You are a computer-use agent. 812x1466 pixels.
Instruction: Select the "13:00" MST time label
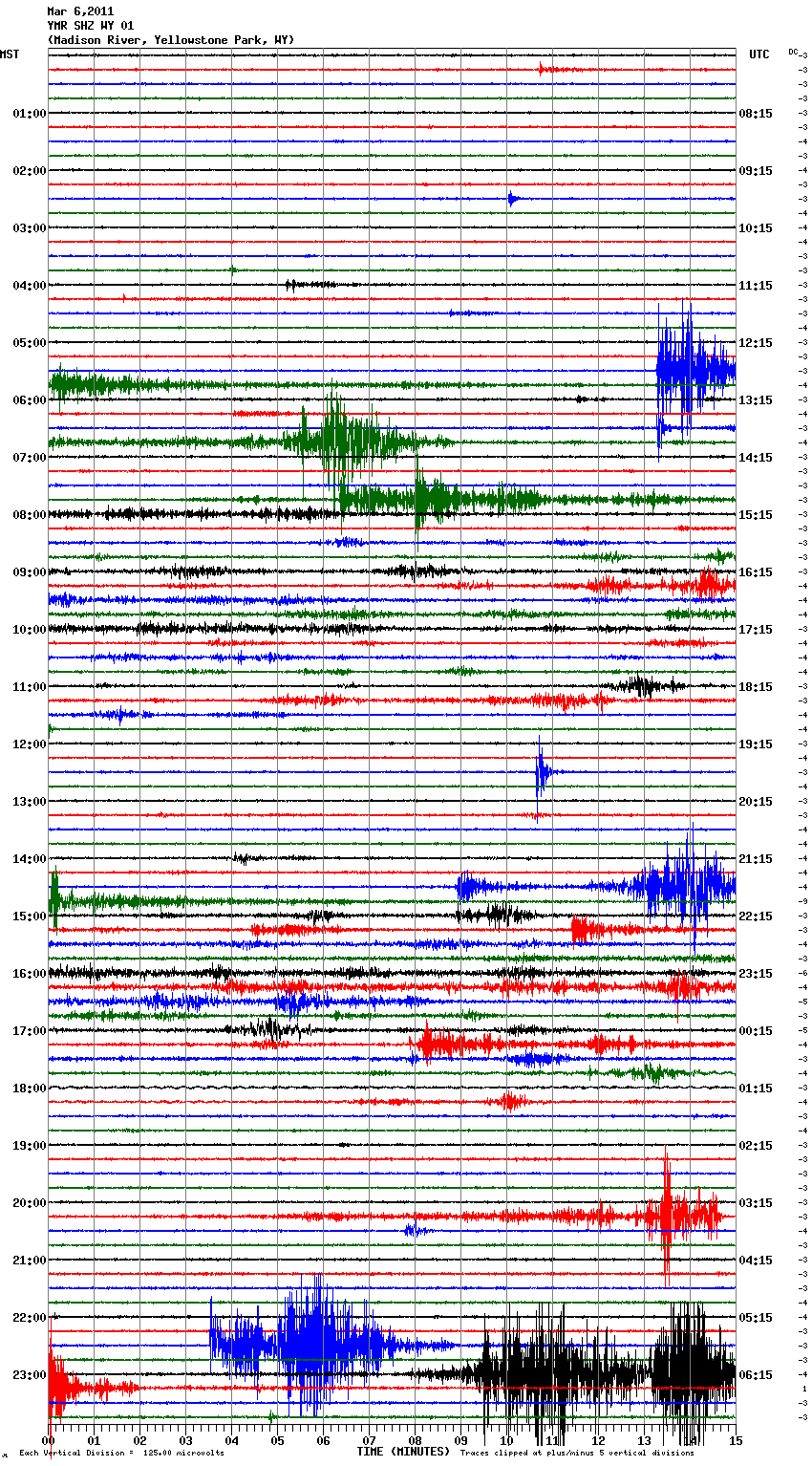click(x=30, y=802)
